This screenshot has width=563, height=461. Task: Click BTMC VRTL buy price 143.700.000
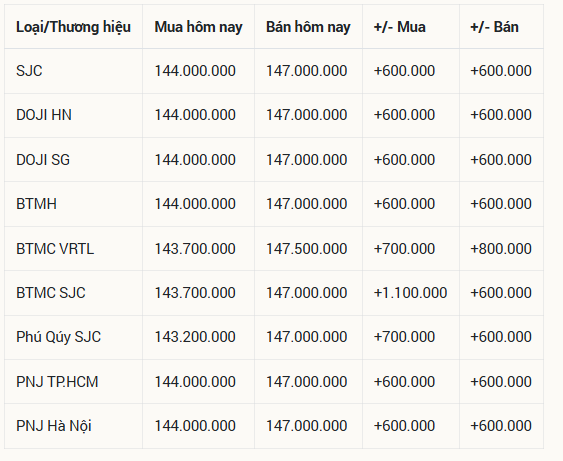pos(195,249)
